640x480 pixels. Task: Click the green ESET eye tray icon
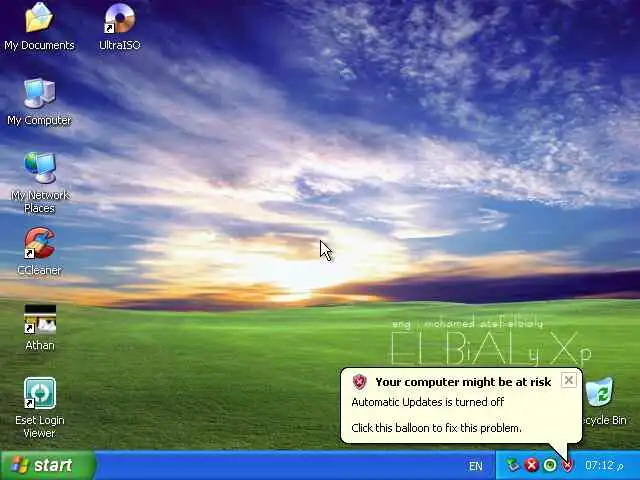[x=550, y=465]
